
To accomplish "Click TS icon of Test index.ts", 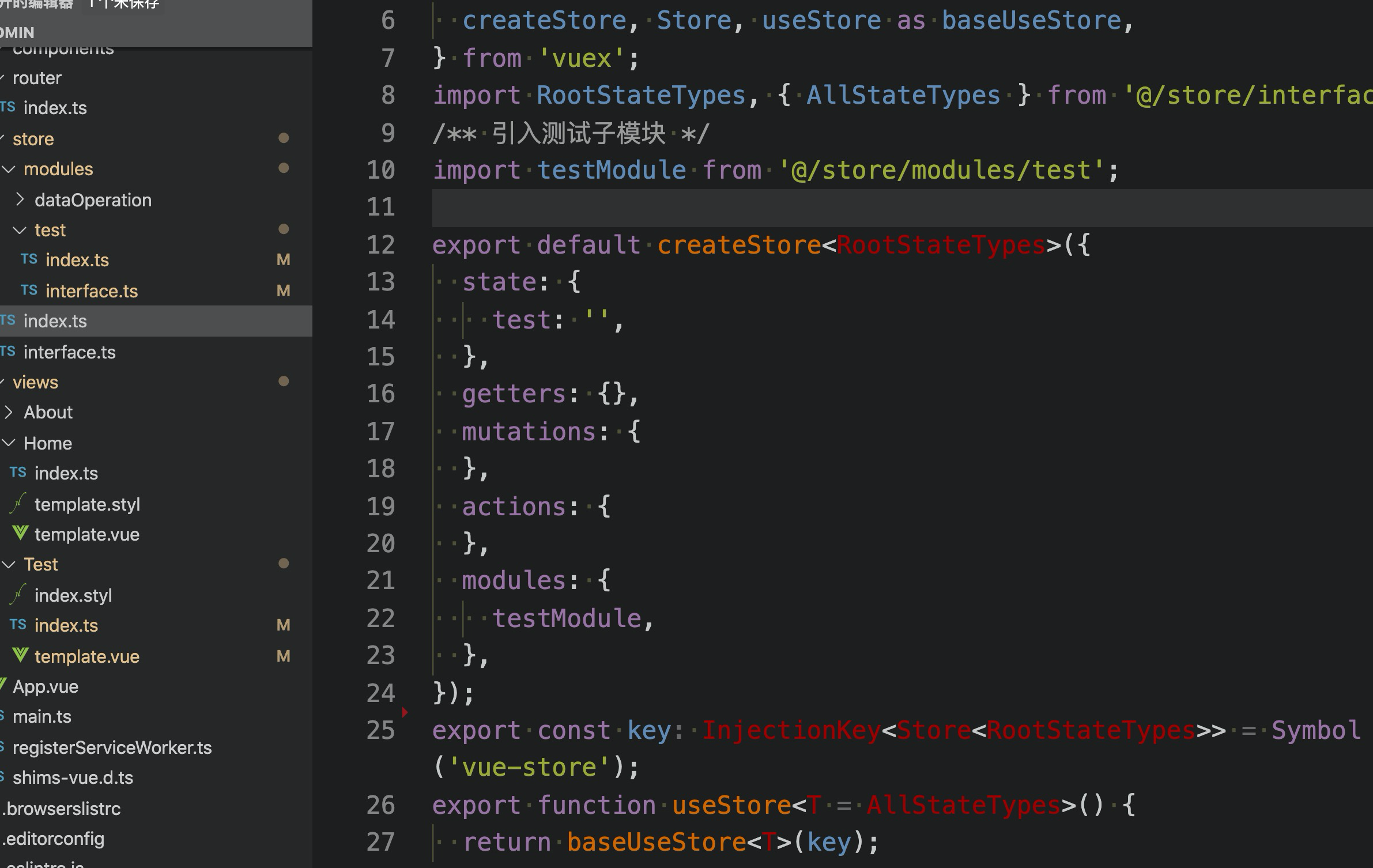I will [x=18, y=625].
